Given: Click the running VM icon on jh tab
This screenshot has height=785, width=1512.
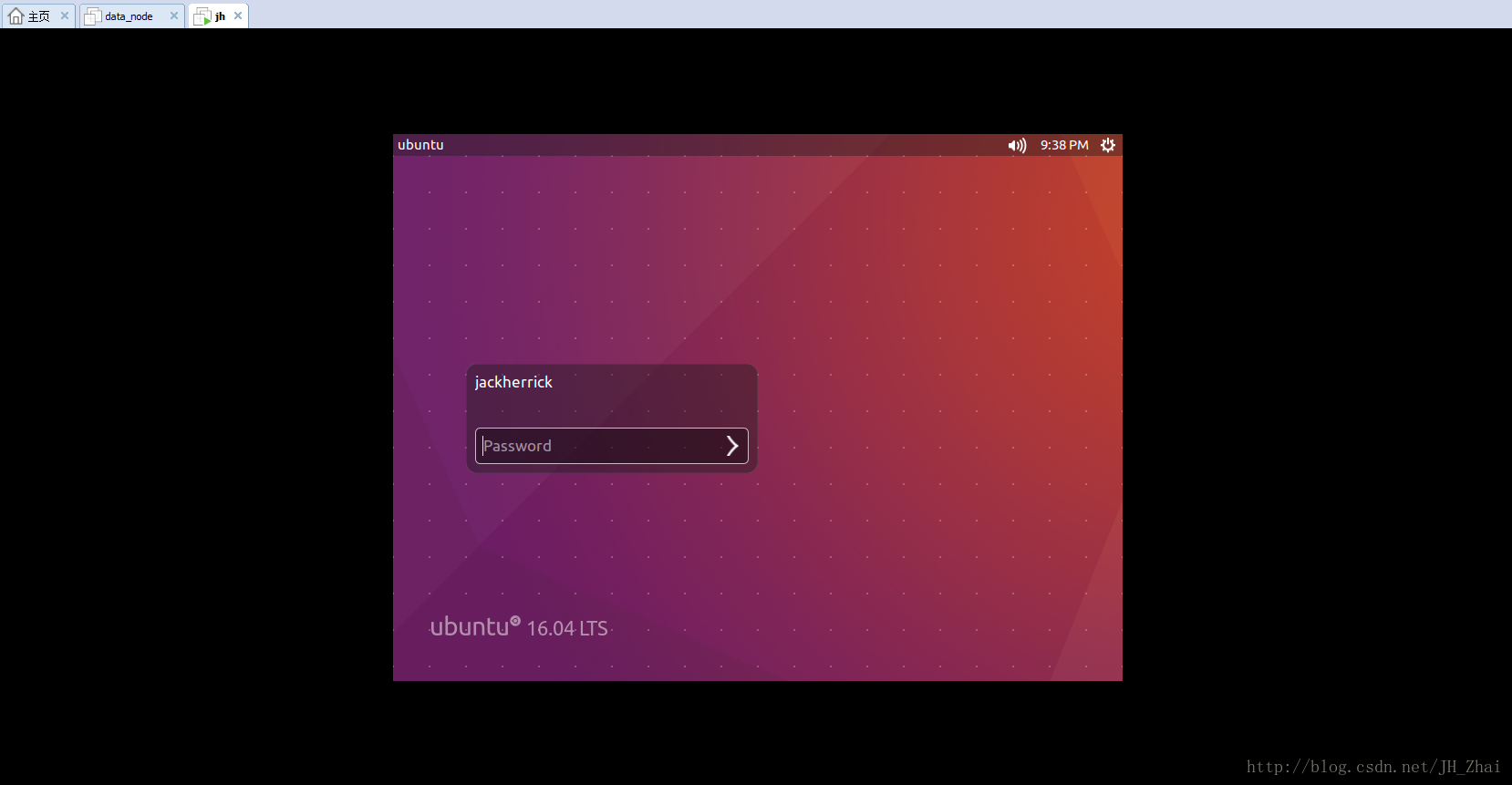Looking at the screenshot, I should click(202, 16).
